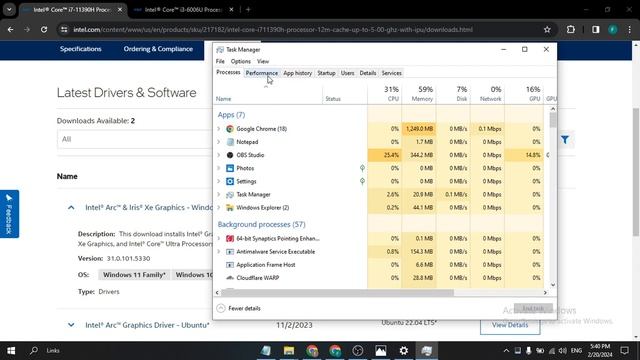Collapse Task Manager with Fewer details

239,308
